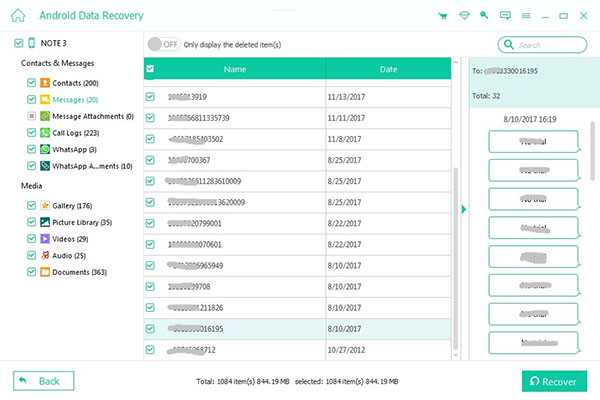The height and width of the screenshot is (400, 600).
Task: Click the 8/10/2017 16:19 timestamp in preview
Action: click(x=530, y=119)
